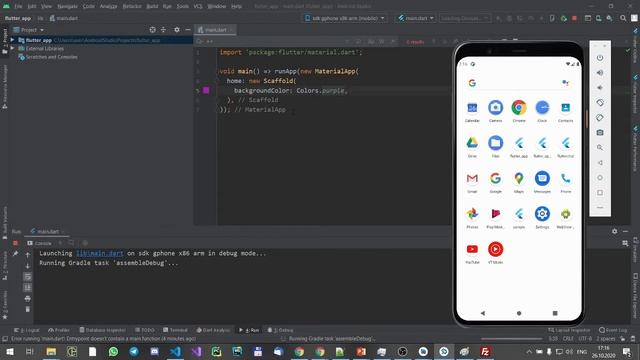
Task: Open the Refactor menu
Action: tap(132, 6)
